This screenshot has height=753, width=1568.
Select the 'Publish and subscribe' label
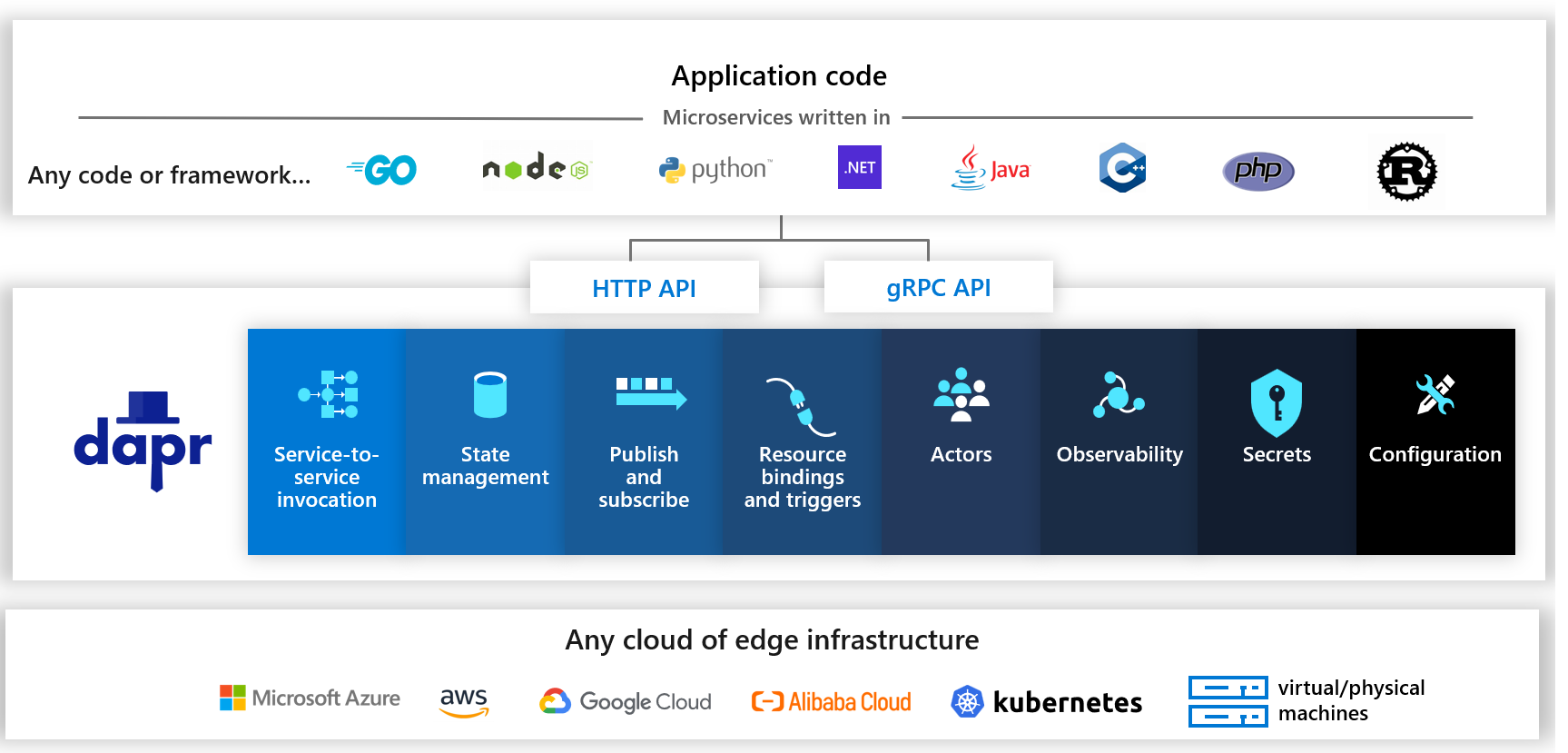[x=644, y=477]
